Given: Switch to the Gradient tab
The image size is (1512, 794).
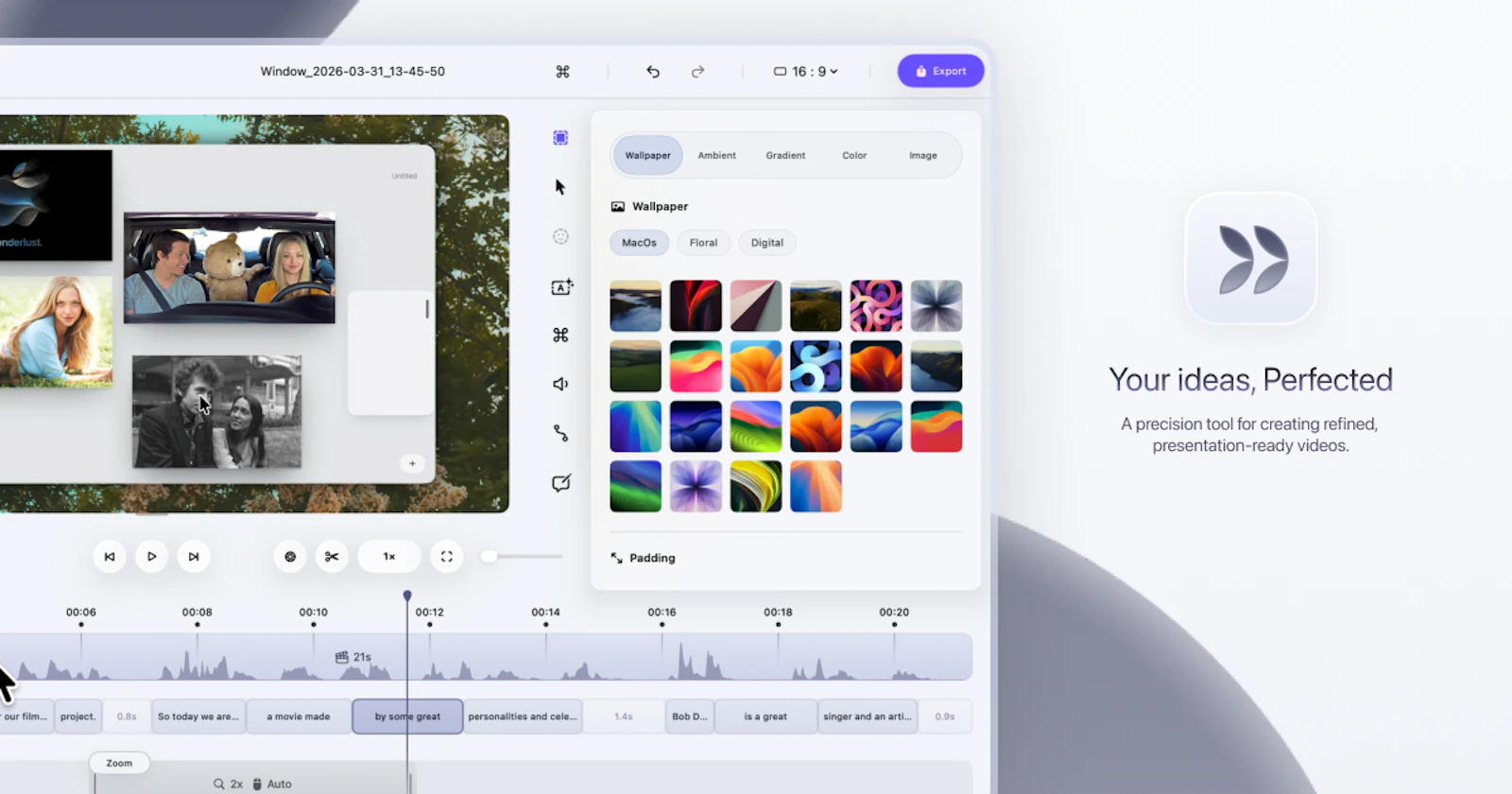Looking at the screenshot, I should pos(785,155).
